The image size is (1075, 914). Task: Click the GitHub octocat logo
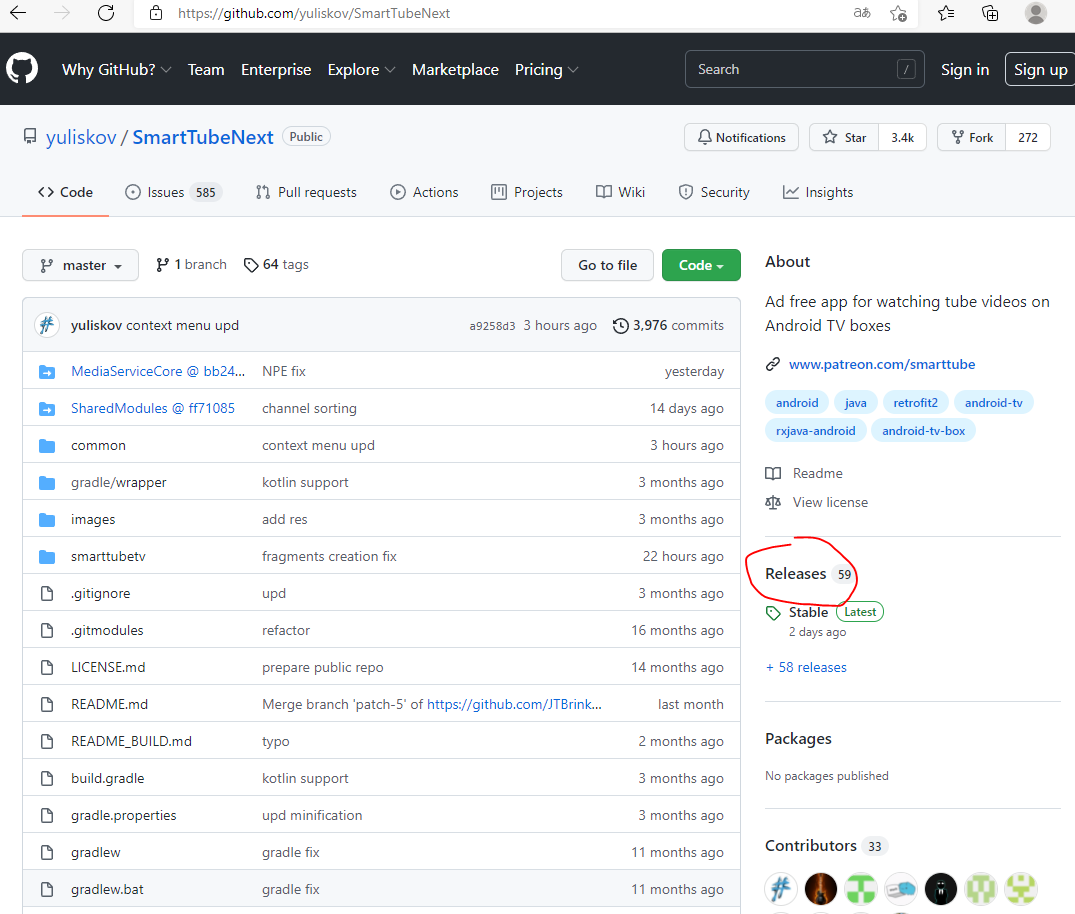22,69
